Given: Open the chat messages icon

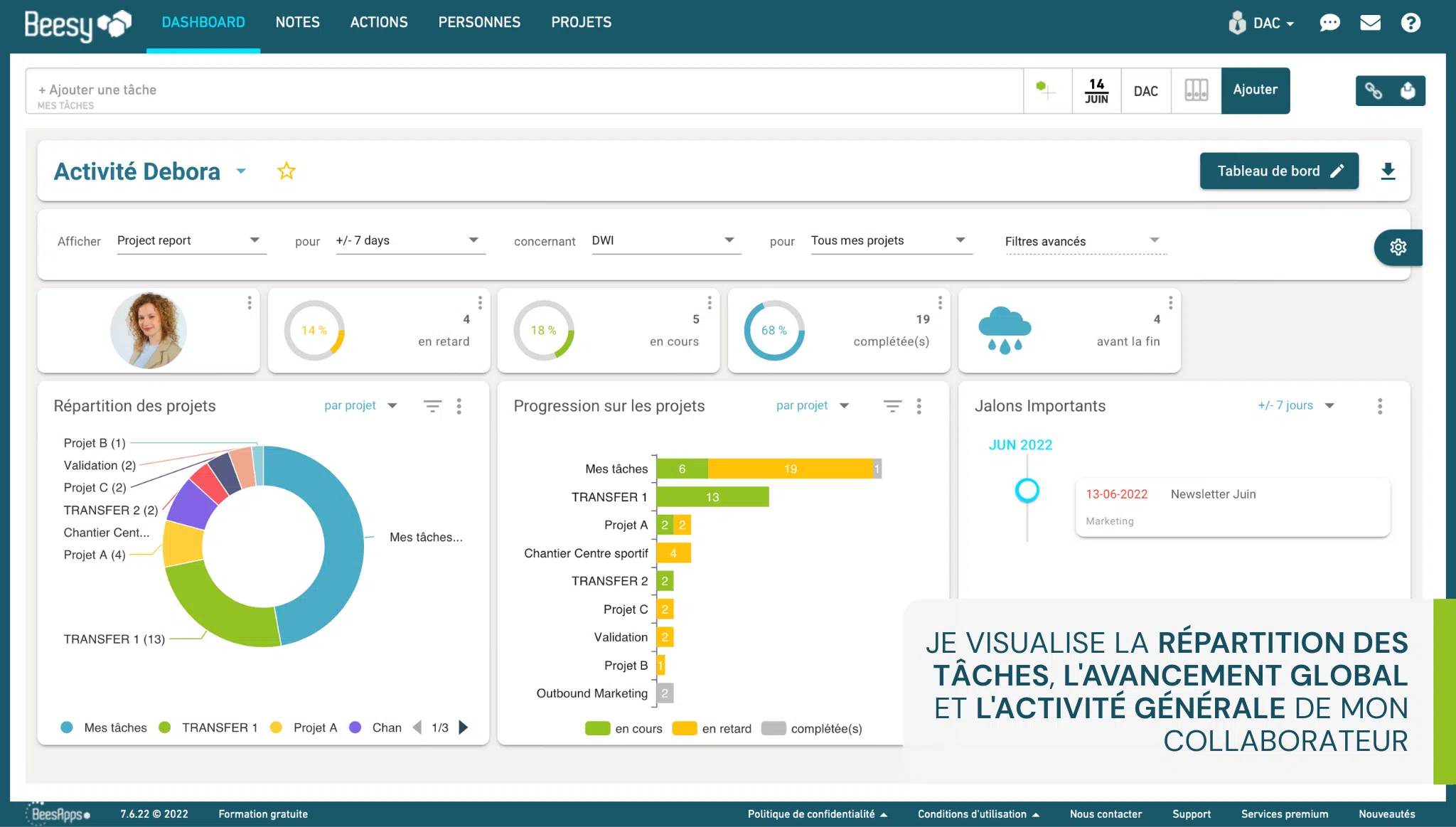Looking at the screenshot, I should (1329, 23).
